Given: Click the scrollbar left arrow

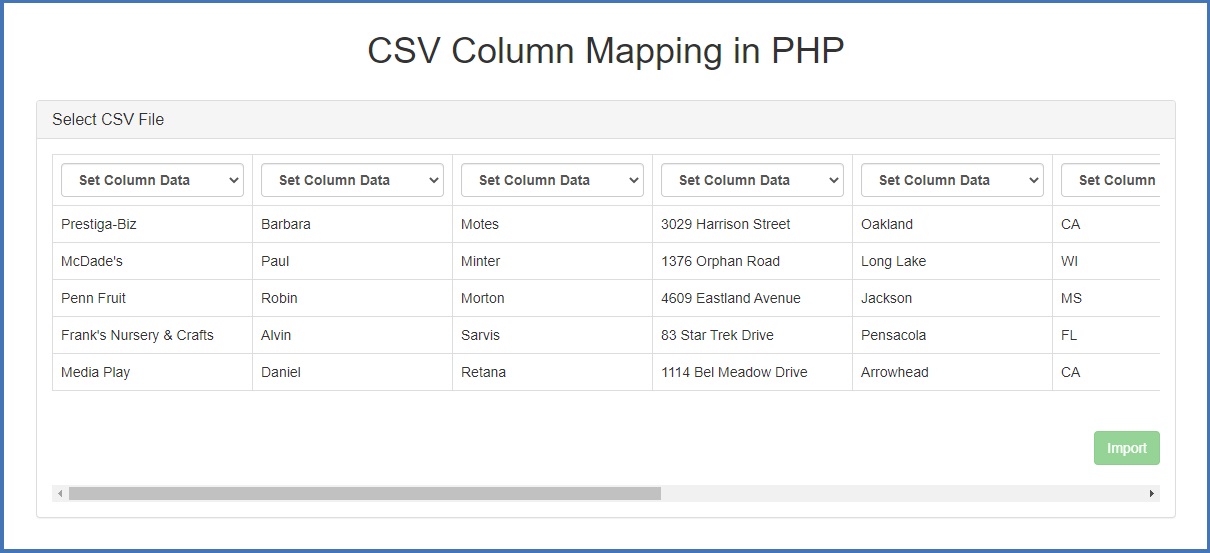Looking at the screenshot, I should click(x=60, y=493).
